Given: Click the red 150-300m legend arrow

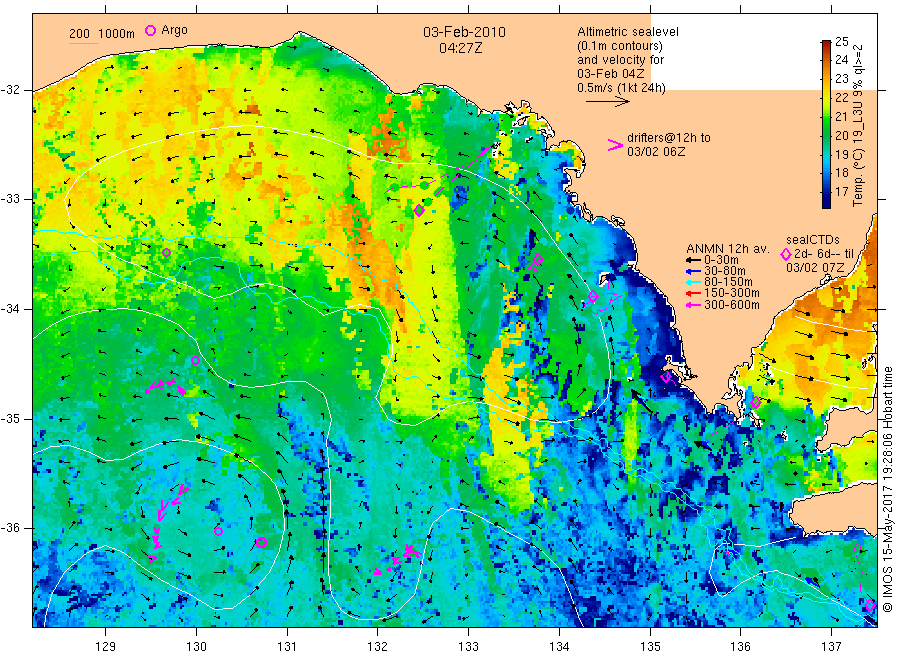Looking at the screenshot, I should point(693,293).
